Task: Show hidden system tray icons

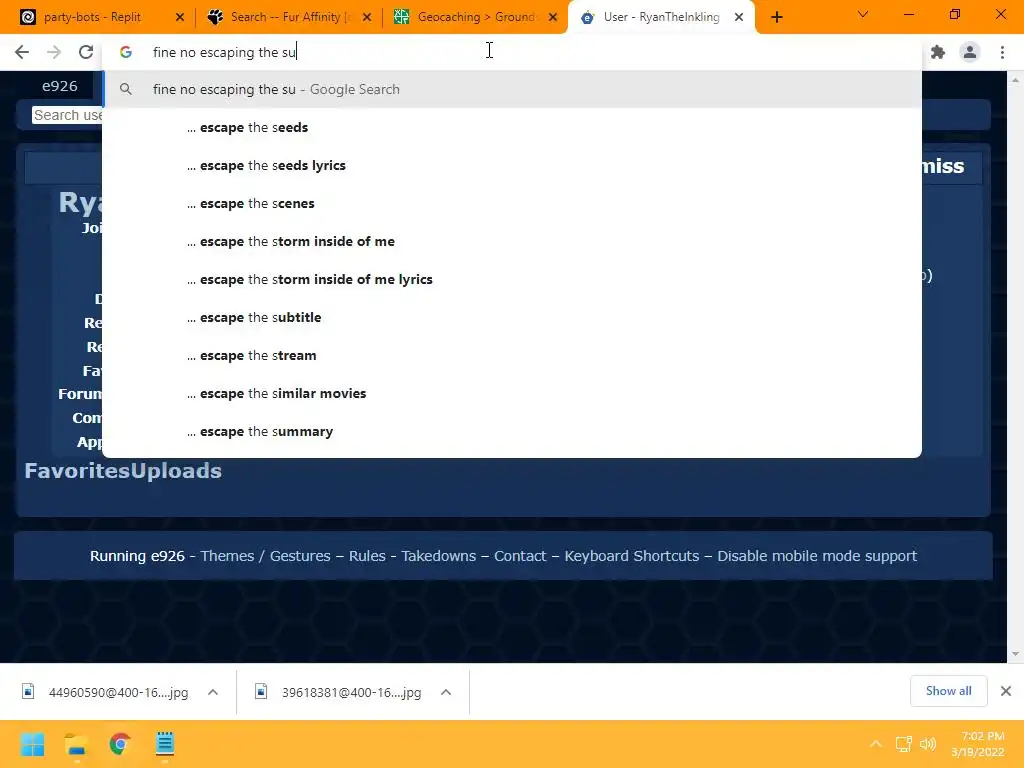Action: coord(876,744)
